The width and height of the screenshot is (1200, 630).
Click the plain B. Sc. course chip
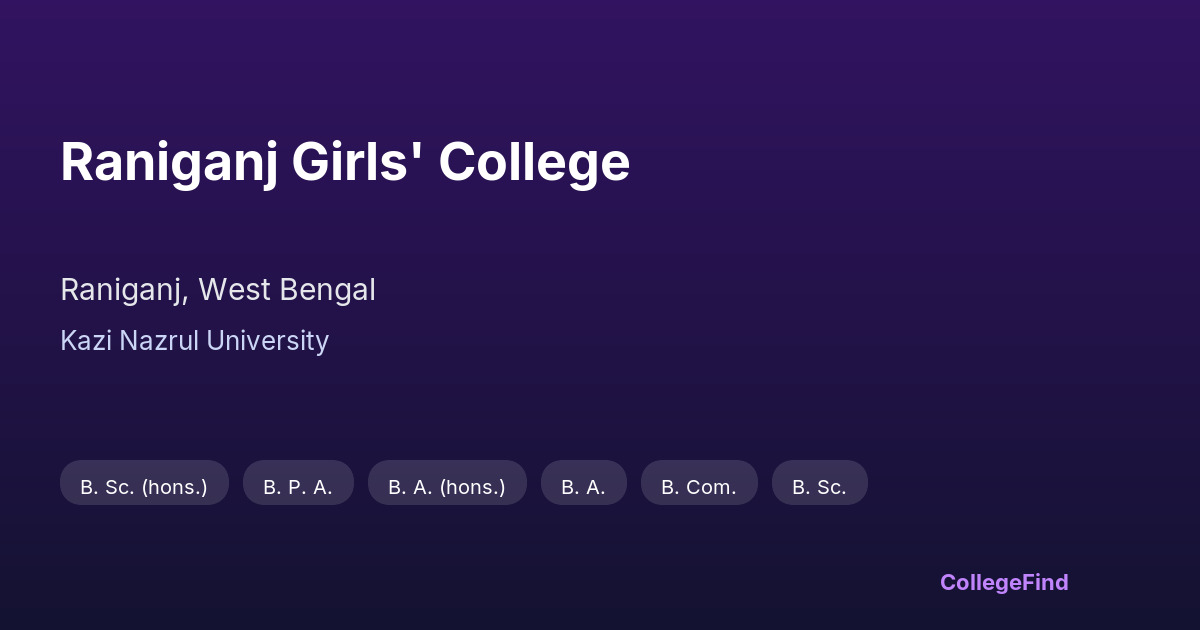point(819,487)
